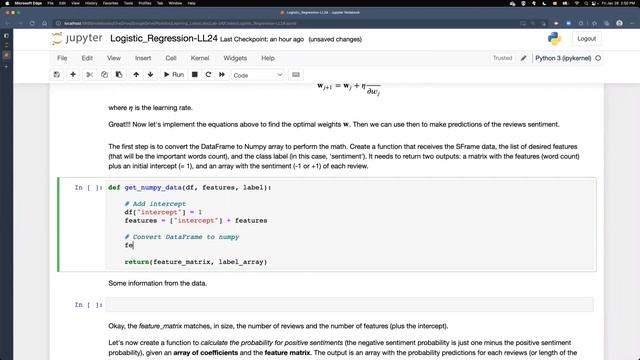Image resolution: width=640 pixels, height=360 pixels.
Task: Open the Cell menu
Action: tap(171, 58)
